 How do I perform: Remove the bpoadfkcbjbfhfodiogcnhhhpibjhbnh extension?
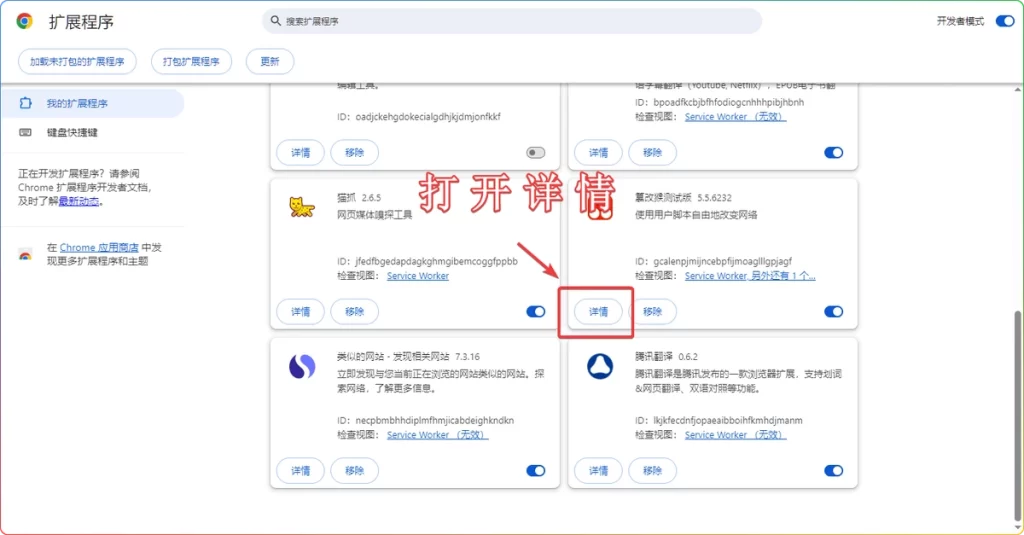click(x=652, y=153)
